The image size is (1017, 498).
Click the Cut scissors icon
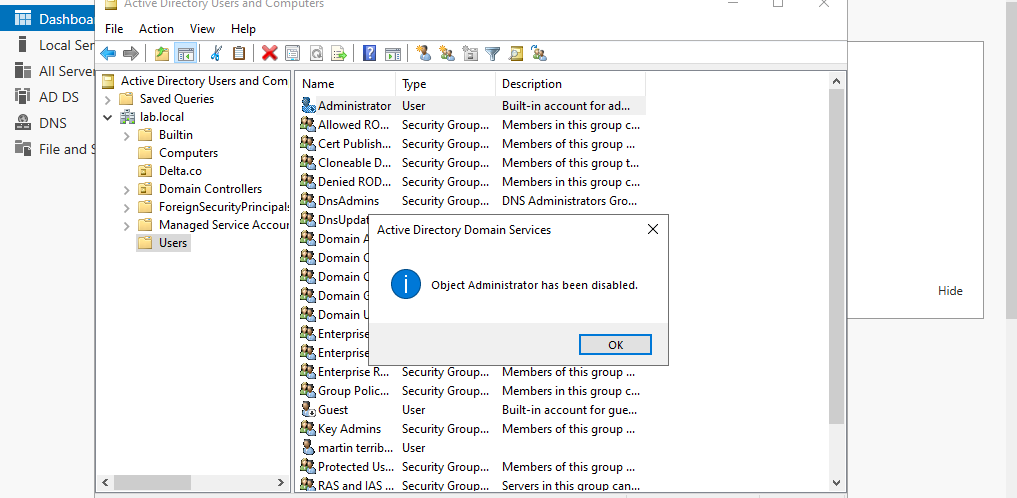point(216,54)
